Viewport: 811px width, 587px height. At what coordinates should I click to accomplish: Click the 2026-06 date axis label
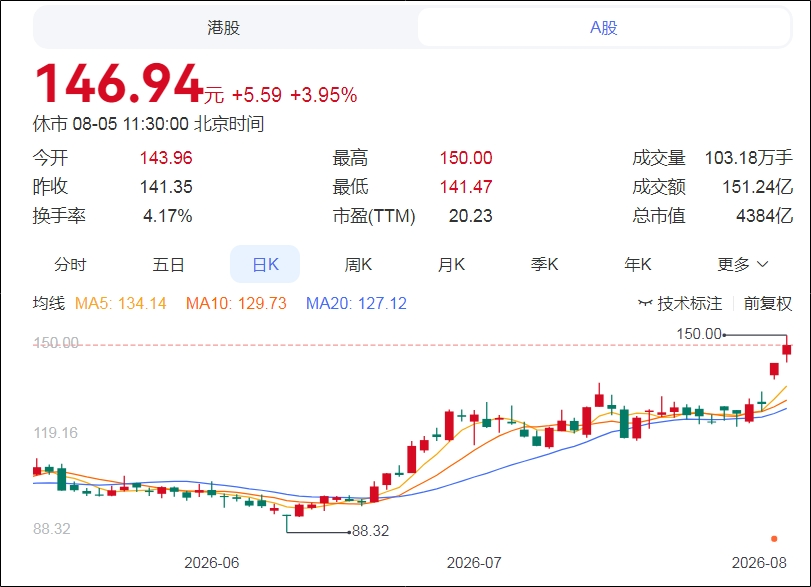212,563
